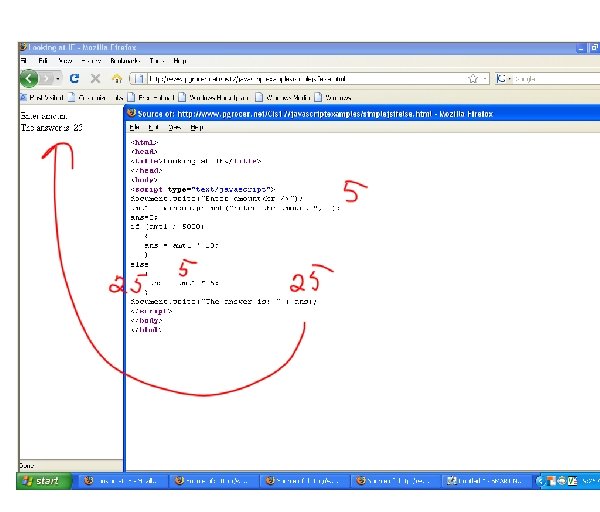
Task: Click the Firefox icon in Source window title bar
Action: [x=131, y=113]
